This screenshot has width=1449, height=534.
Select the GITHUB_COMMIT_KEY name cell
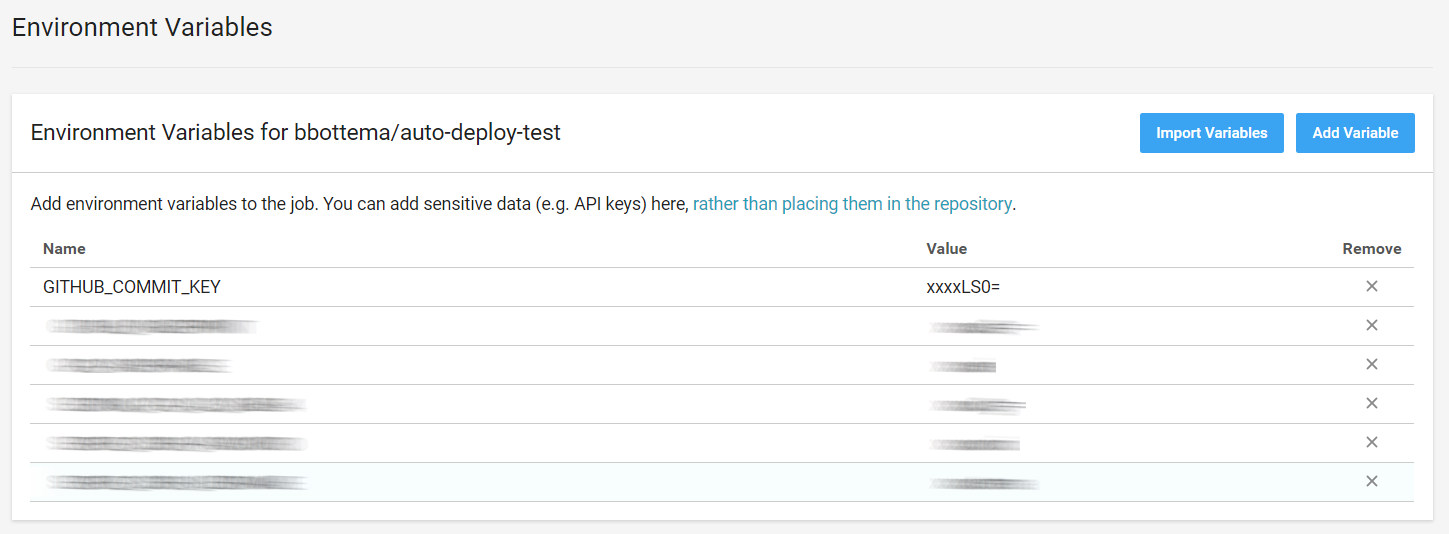point(132,287)
